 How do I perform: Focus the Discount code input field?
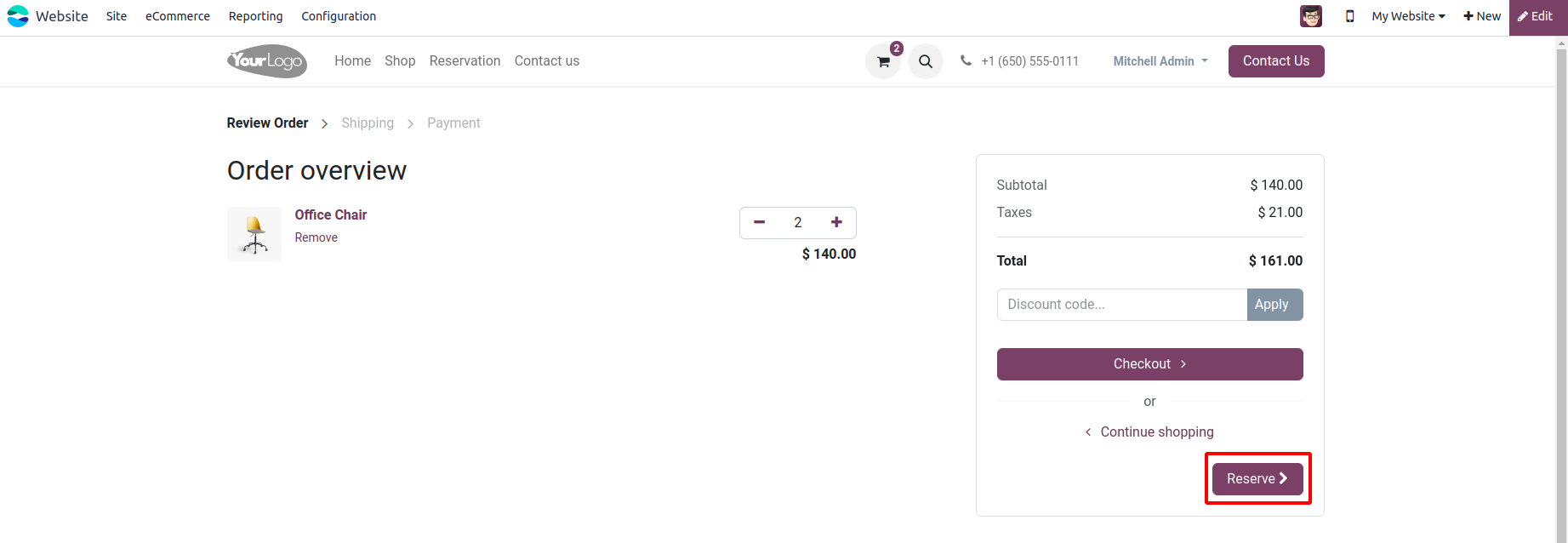[1121, 305]
